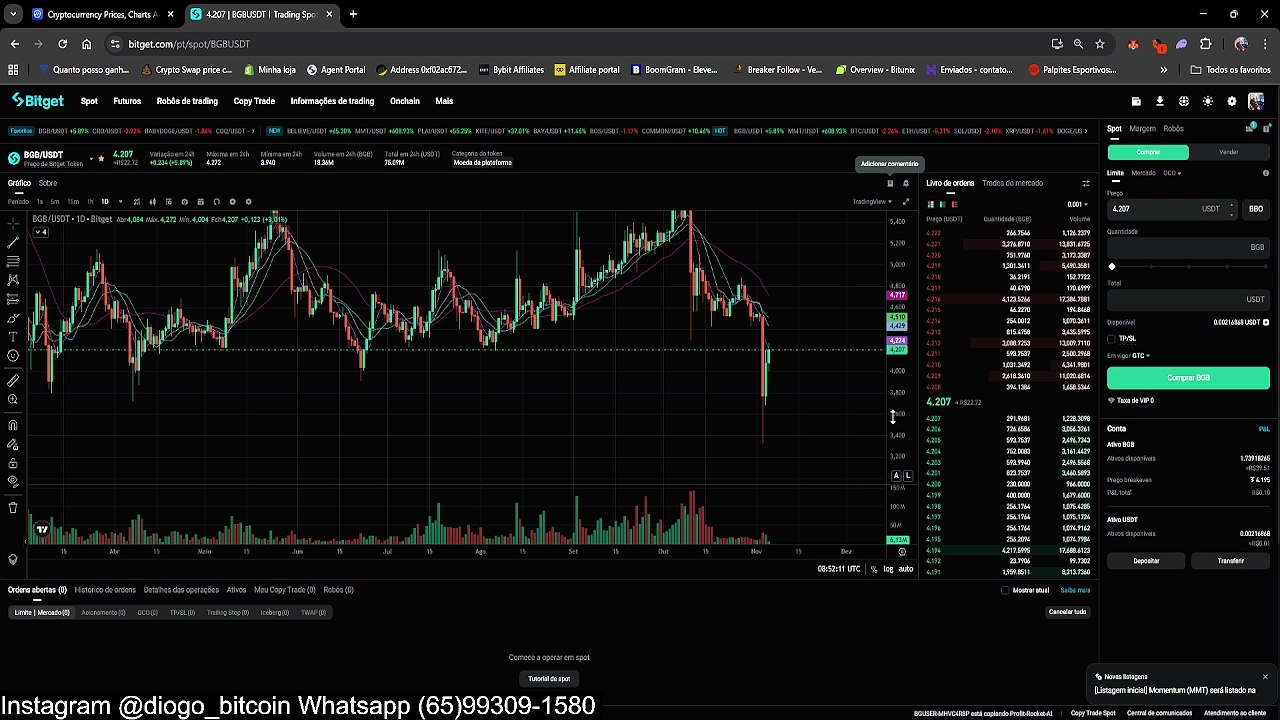
Task: Open the Futuros menu
Action: point(127,101)
